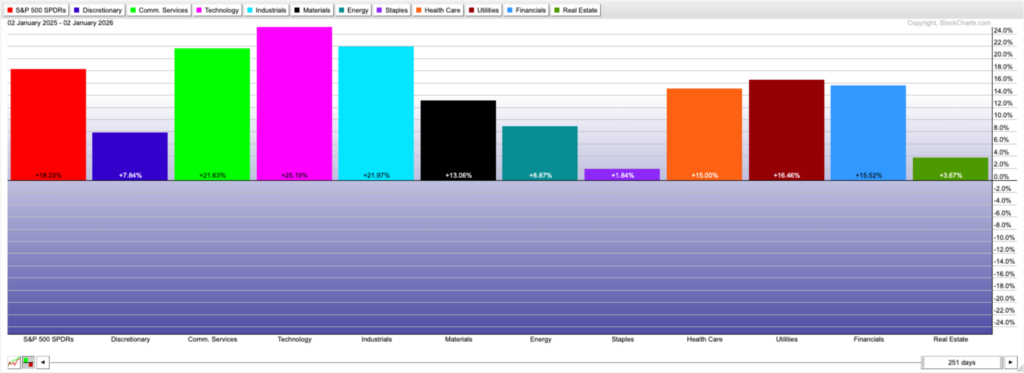
Task: Click the purple Staples bar
Action: point(622,174)
